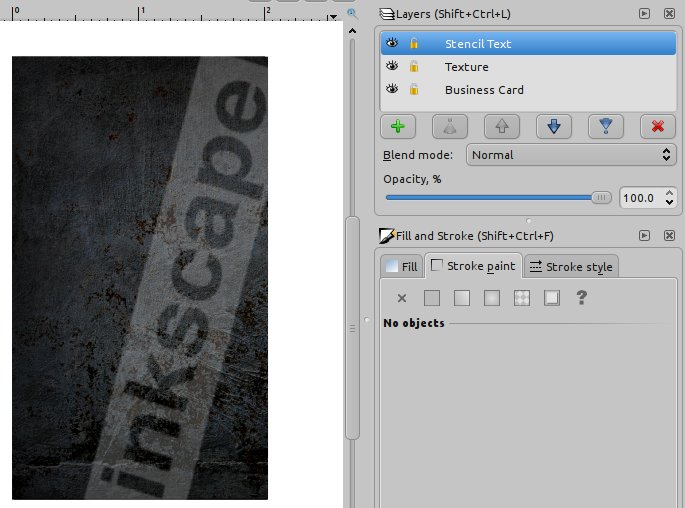Screen dimensions: 685x508
Task: Lower layer to bottom button
Action: [605, 127]
